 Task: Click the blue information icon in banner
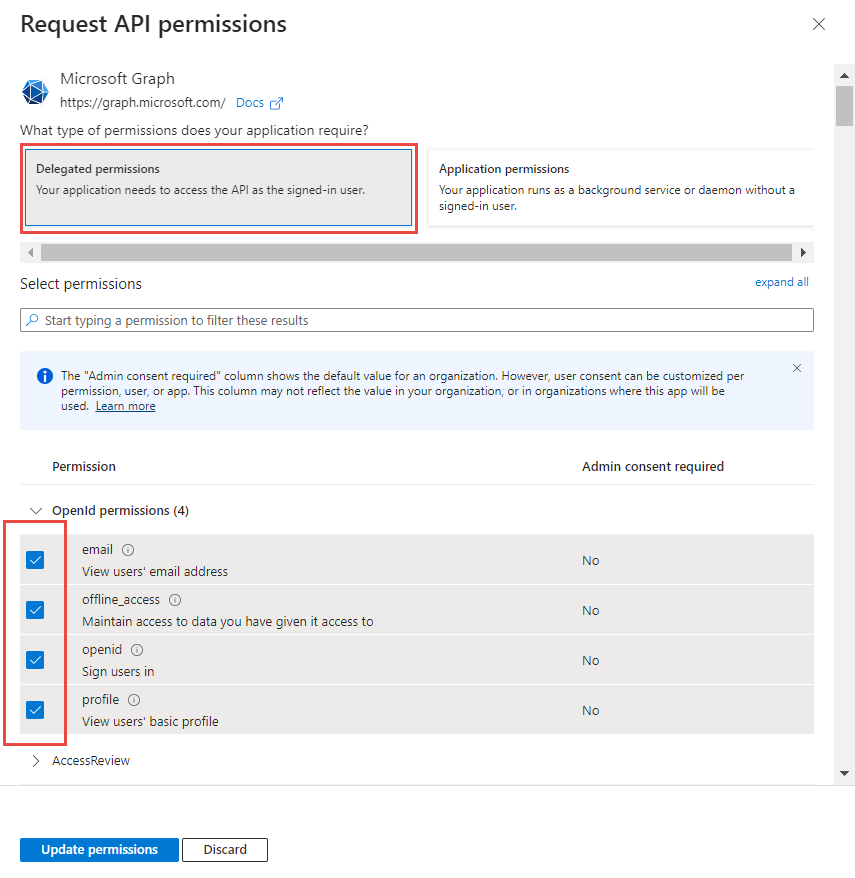pos(45,376)
